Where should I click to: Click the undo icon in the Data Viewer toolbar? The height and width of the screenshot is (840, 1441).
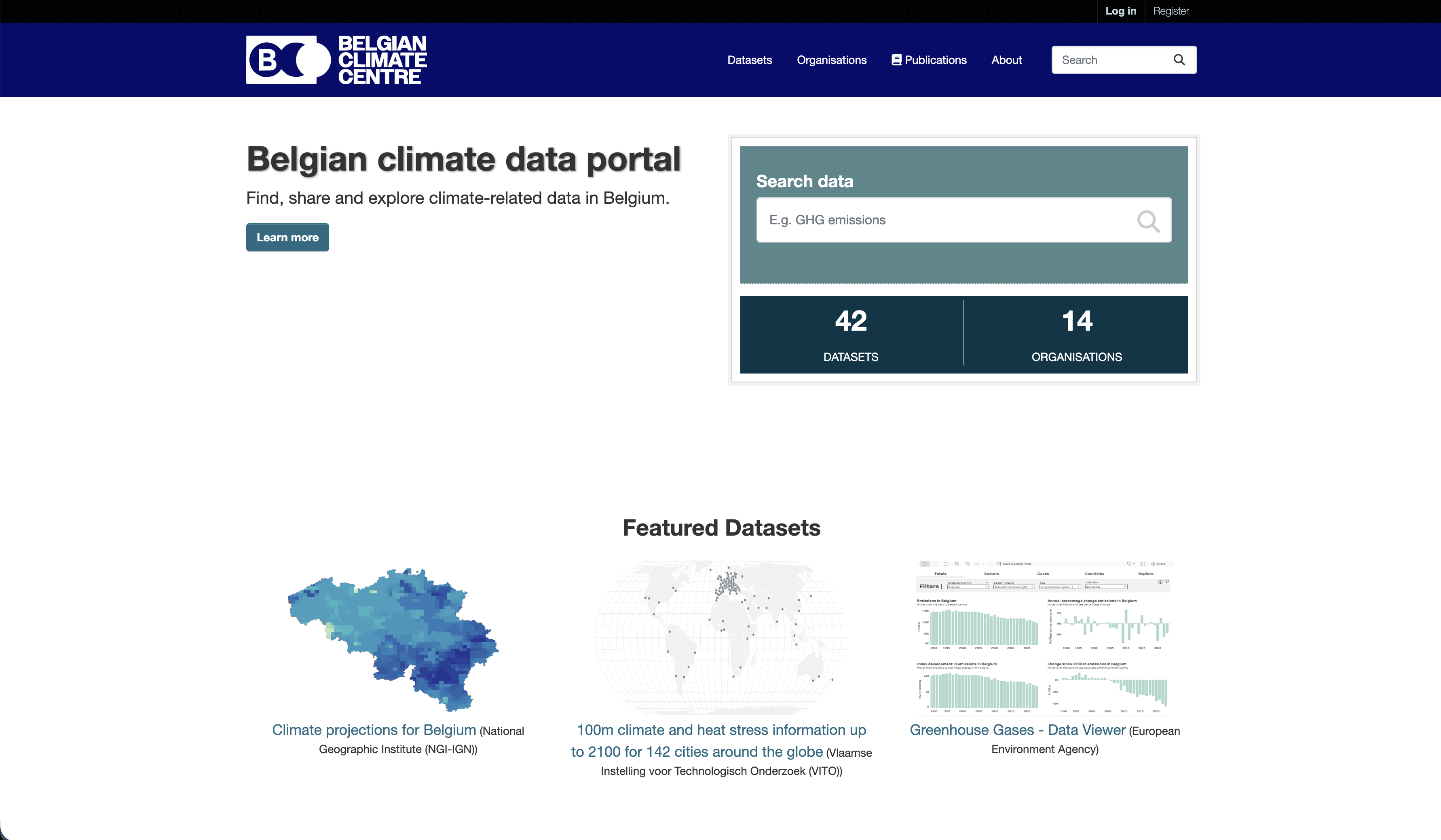pyautogui.click(x=926, y=564)
